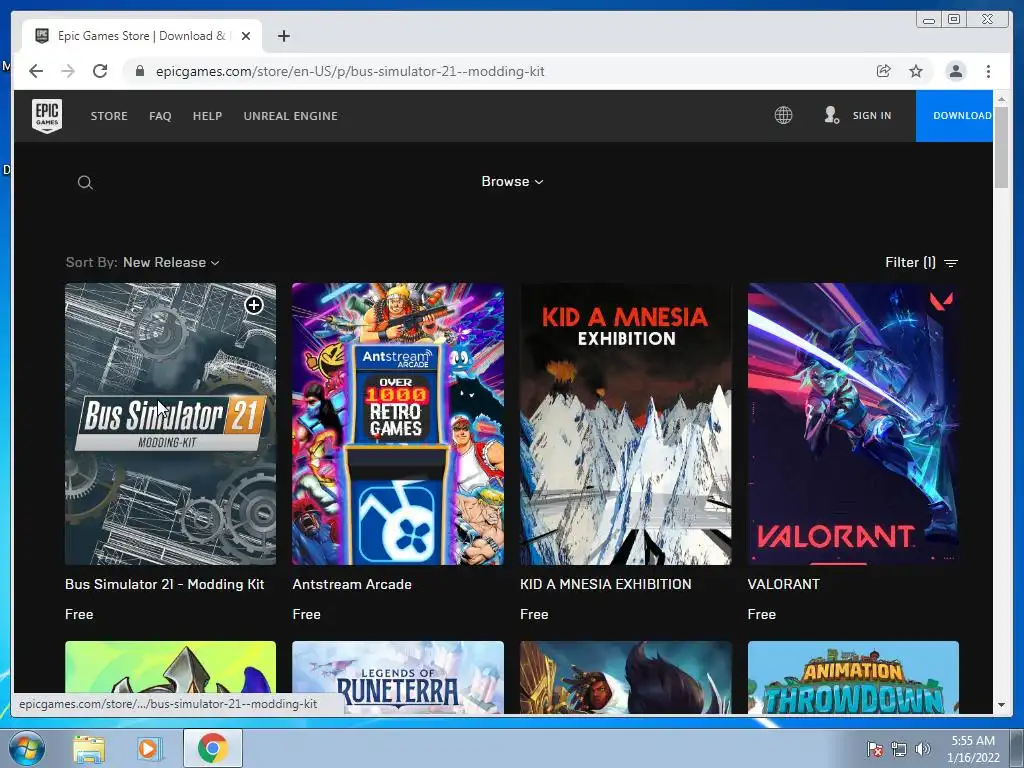The height and width of the screenshot is (768, 1024).
Task: Open UNREAL ENGINE navigation item
Action: pyautogui.click(x=291, y=116)
